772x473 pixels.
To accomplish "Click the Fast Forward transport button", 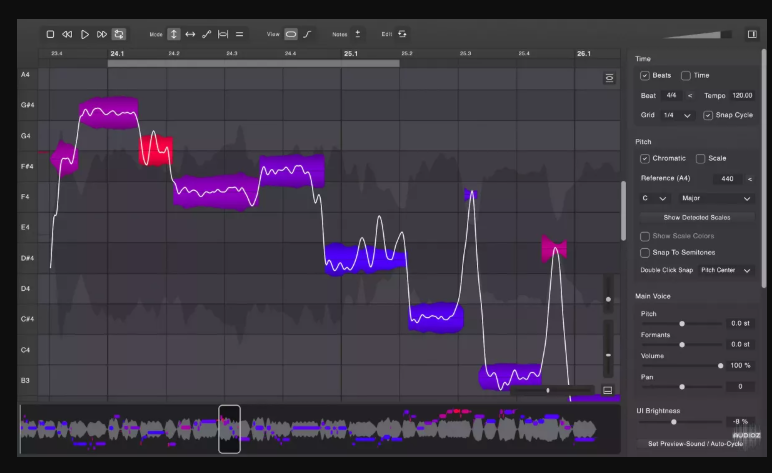I will pos(102,34).
